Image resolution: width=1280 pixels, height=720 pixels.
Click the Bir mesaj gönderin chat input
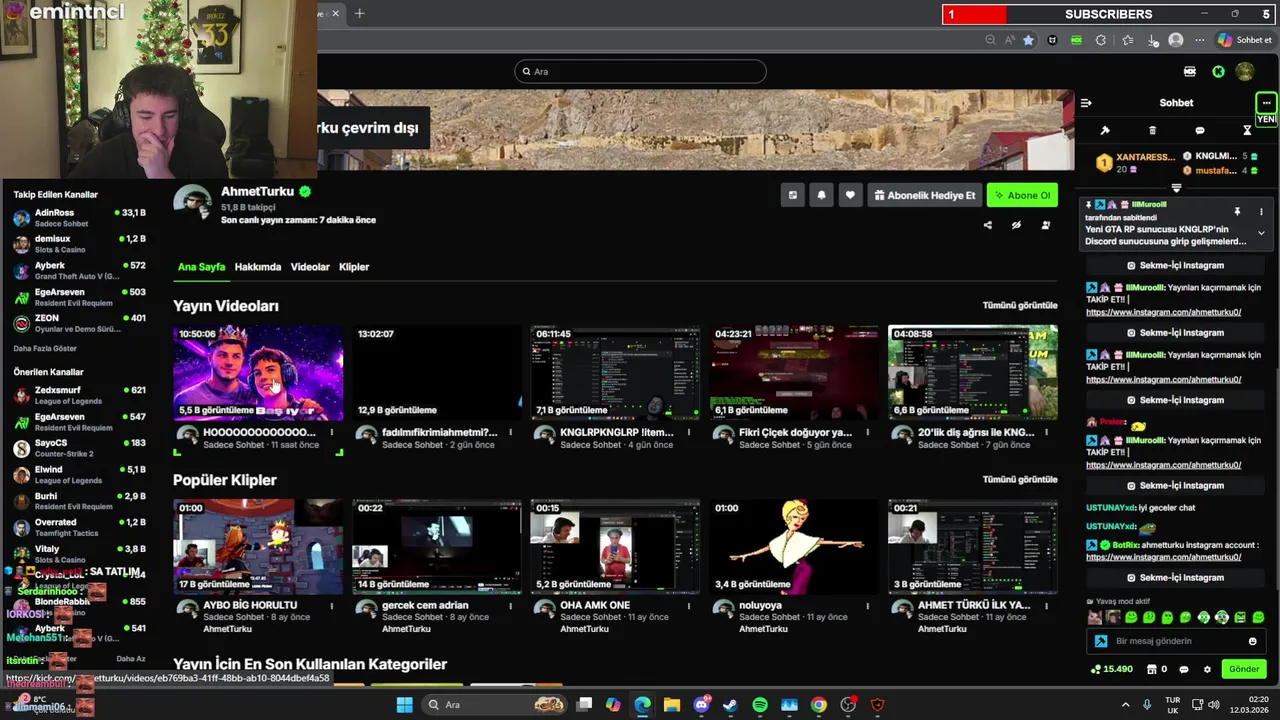pos(1175,641)
